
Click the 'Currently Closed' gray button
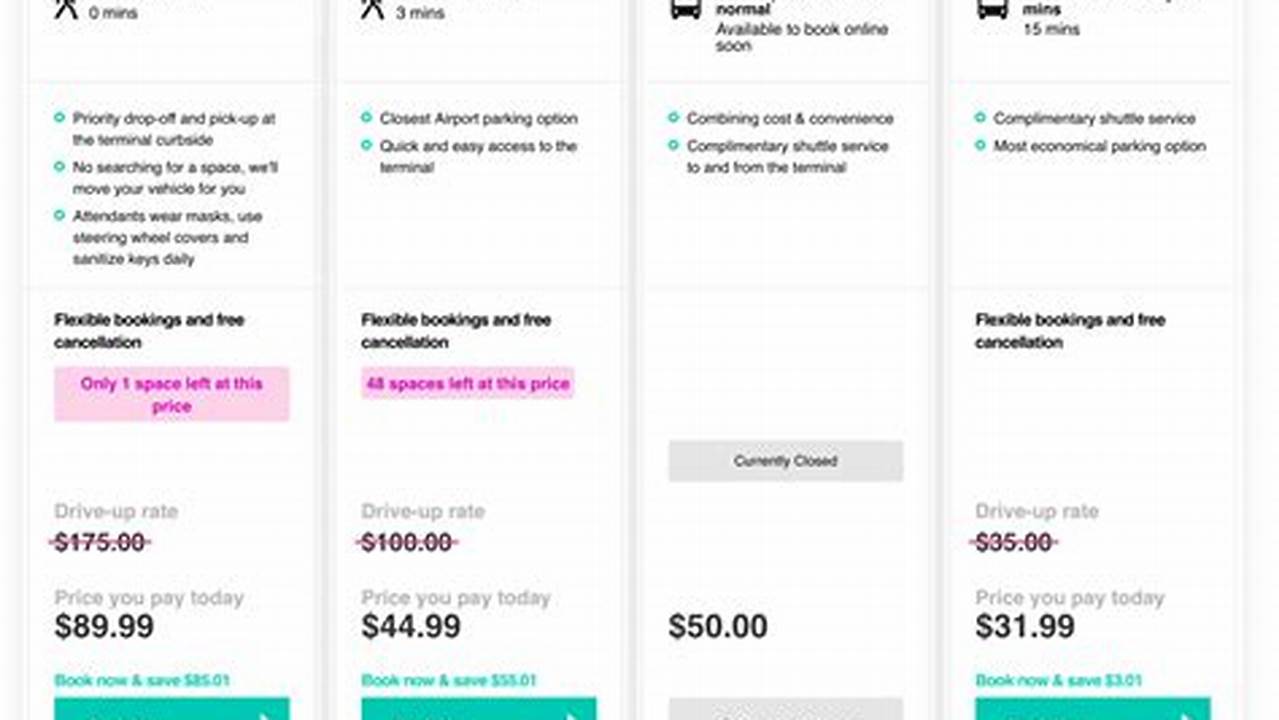tap(785, 461)
